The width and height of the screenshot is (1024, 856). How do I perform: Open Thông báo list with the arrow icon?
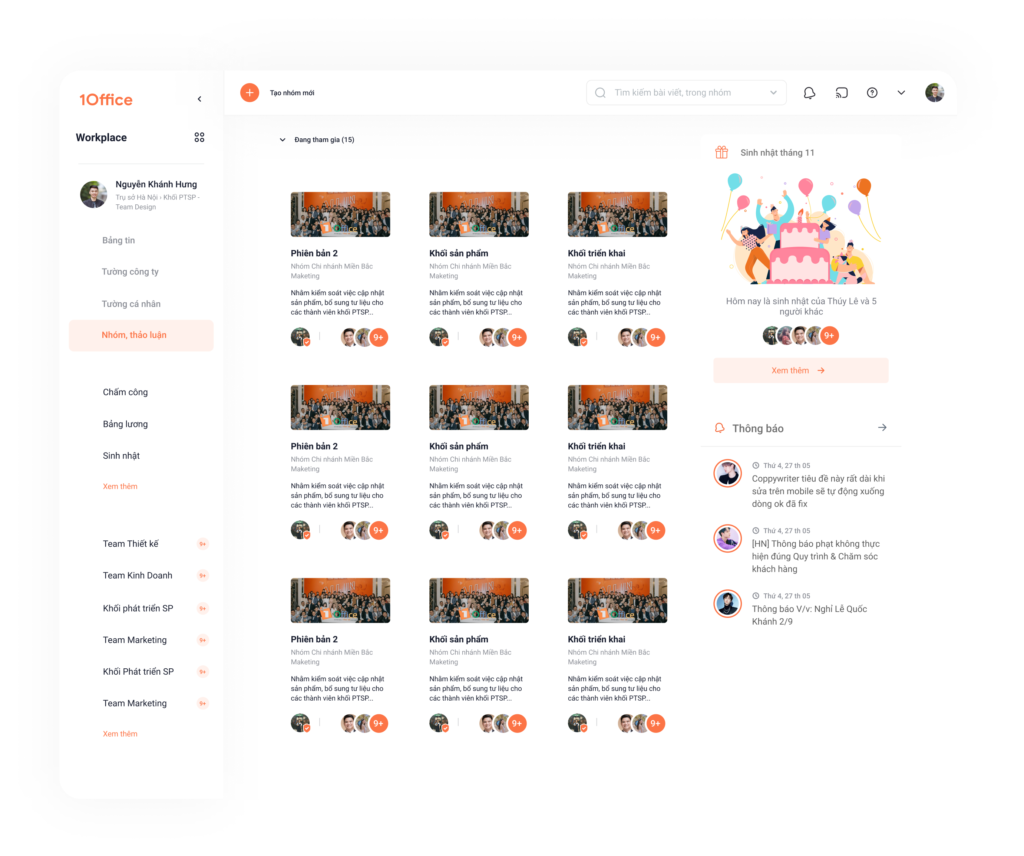[x=882, y=428]
